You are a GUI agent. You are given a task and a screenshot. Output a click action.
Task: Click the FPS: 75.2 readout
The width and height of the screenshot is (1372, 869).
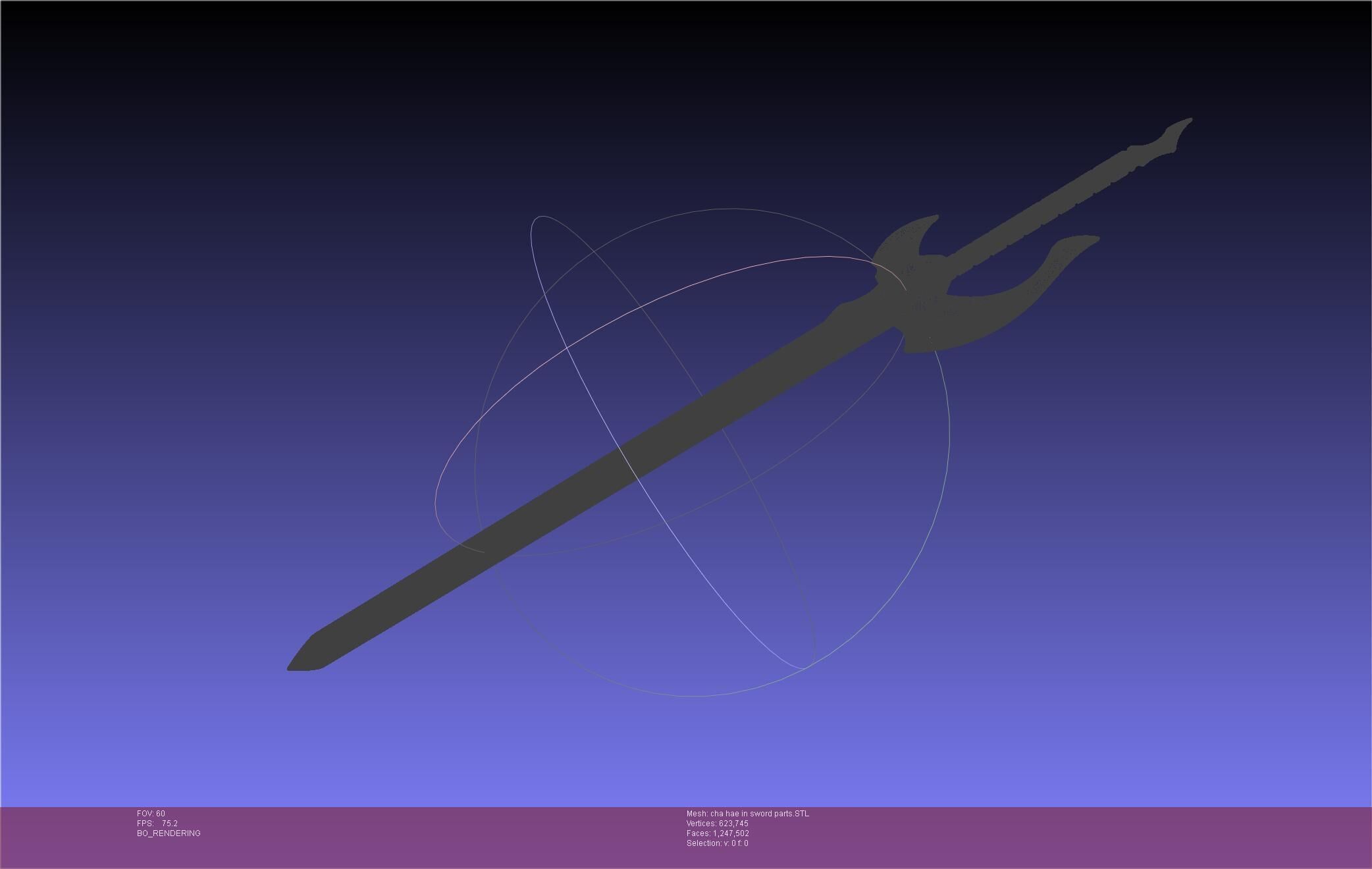157,824
